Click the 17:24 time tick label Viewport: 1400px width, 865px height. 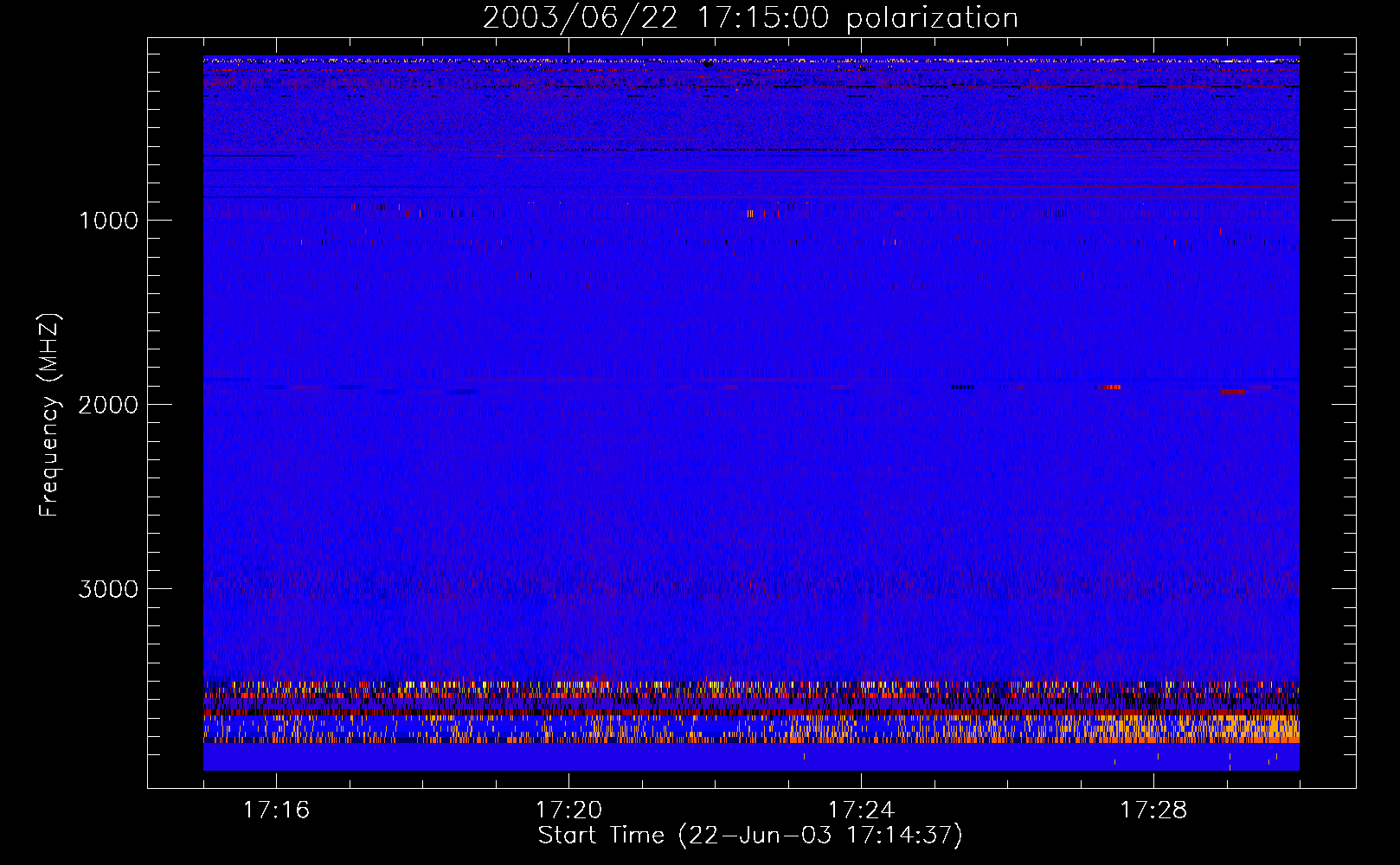[861, 810]
